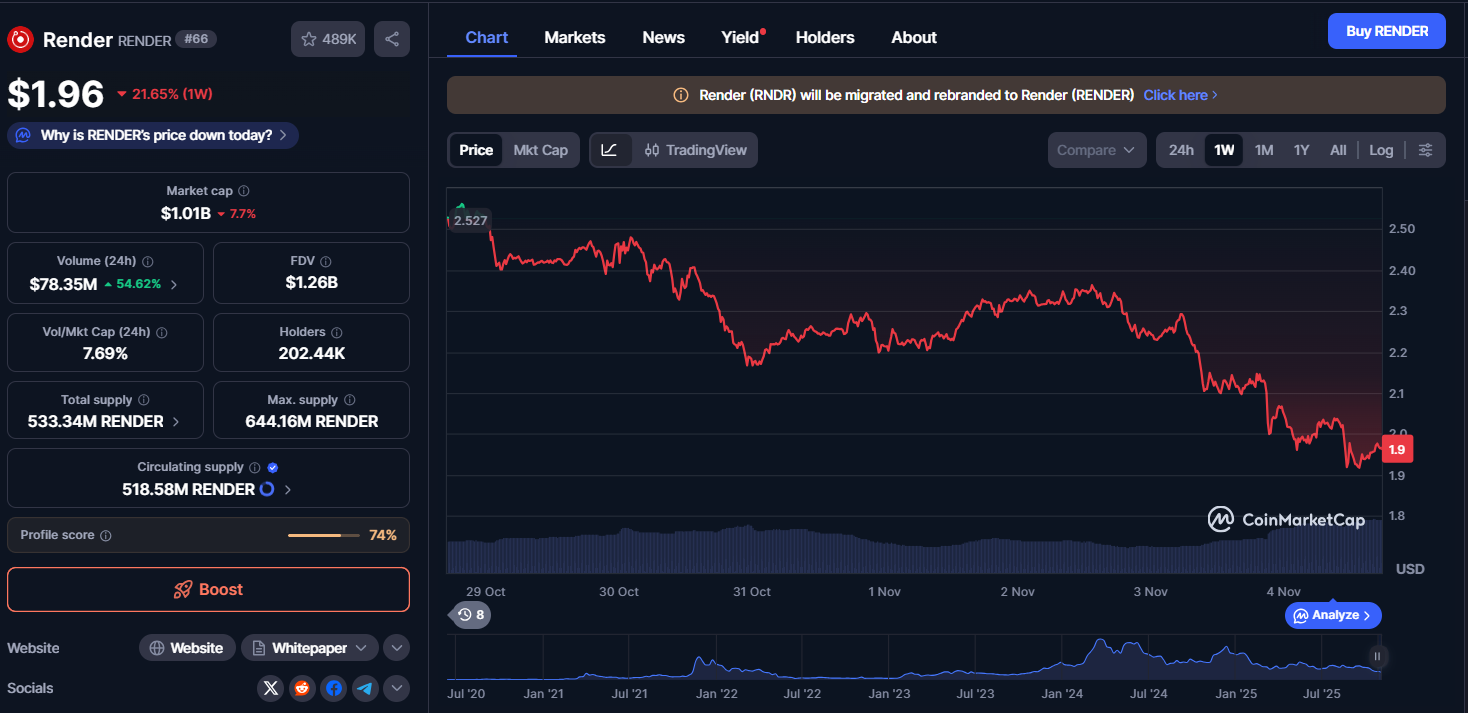The height and width of the screenshot is (713, 1468).
Task: Follow the Click here migration link
Action: (1176, 94)
